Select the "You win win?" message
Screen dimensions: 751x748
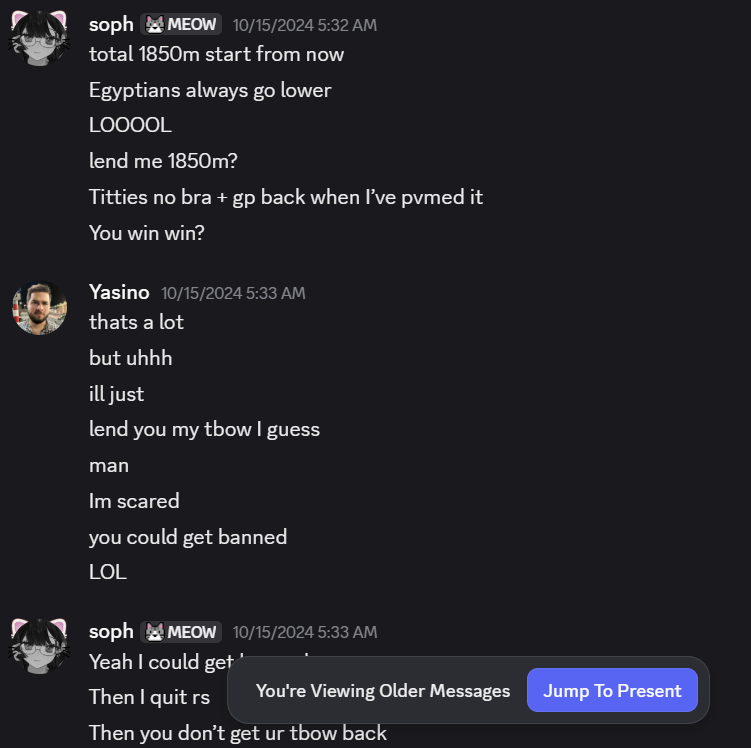point(146,233)
